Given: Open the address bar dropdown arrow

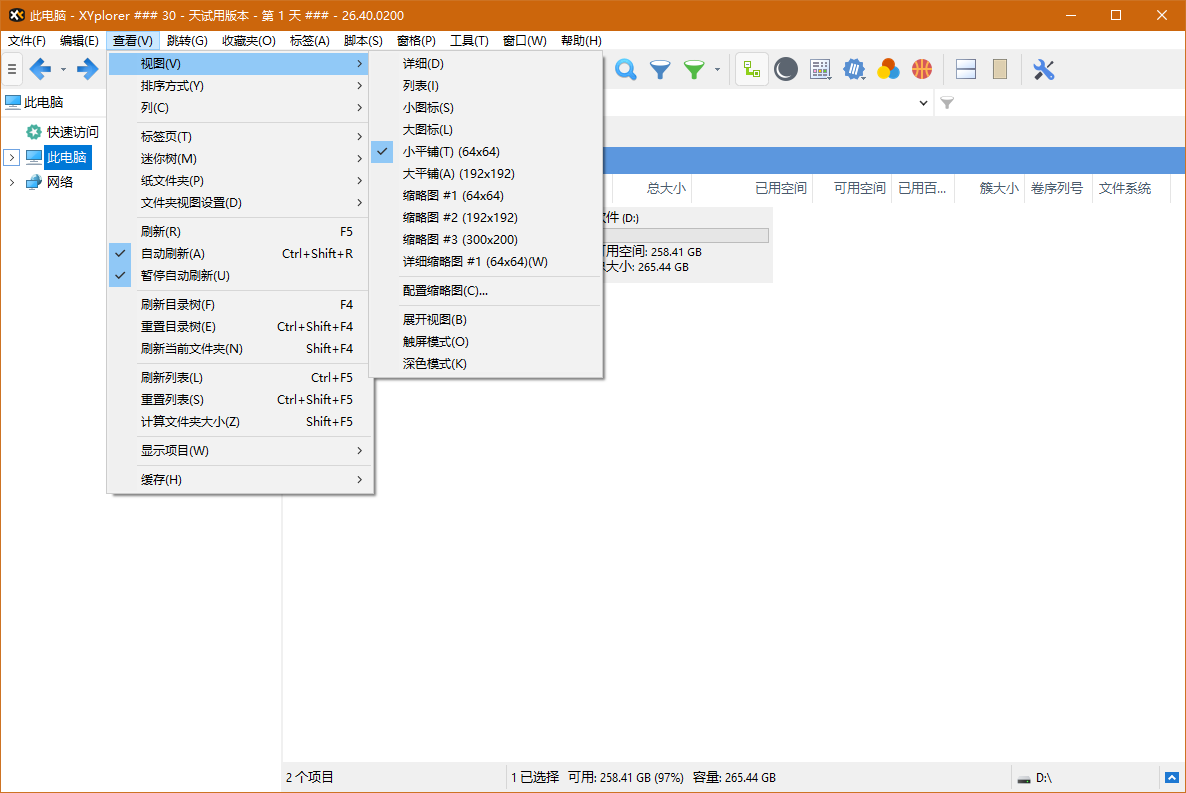Looking at the screenshot, I should [924, 103].
